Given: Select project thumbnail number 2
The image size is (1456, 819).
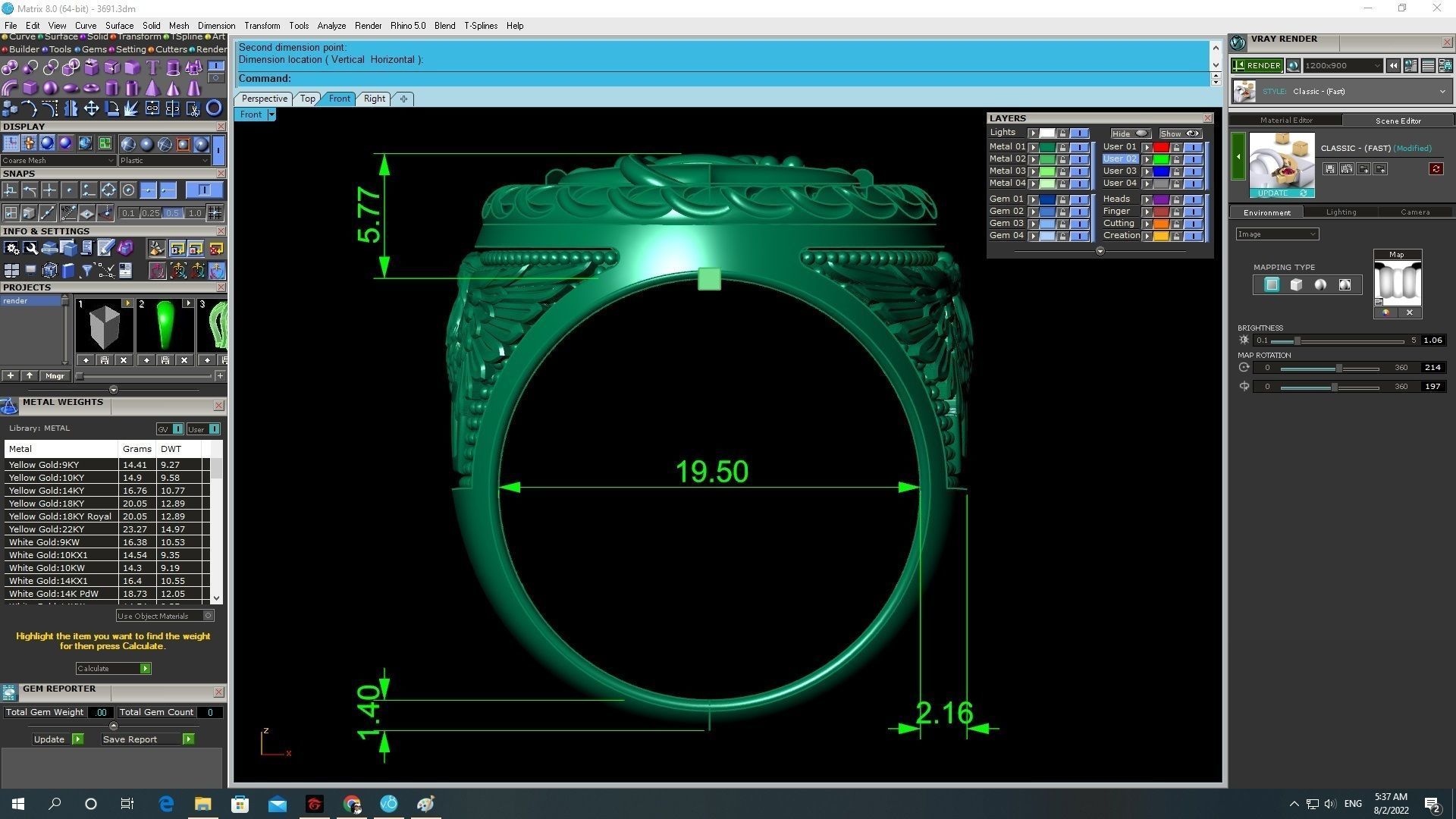Looking at the screenshot, I should tap(165, 326).
